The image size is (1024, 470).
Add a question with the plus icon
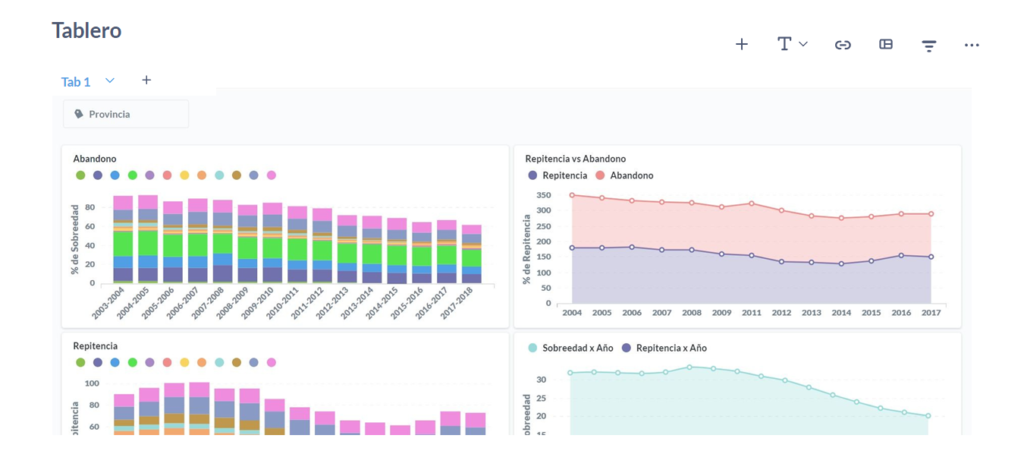[x=741, y=44]
